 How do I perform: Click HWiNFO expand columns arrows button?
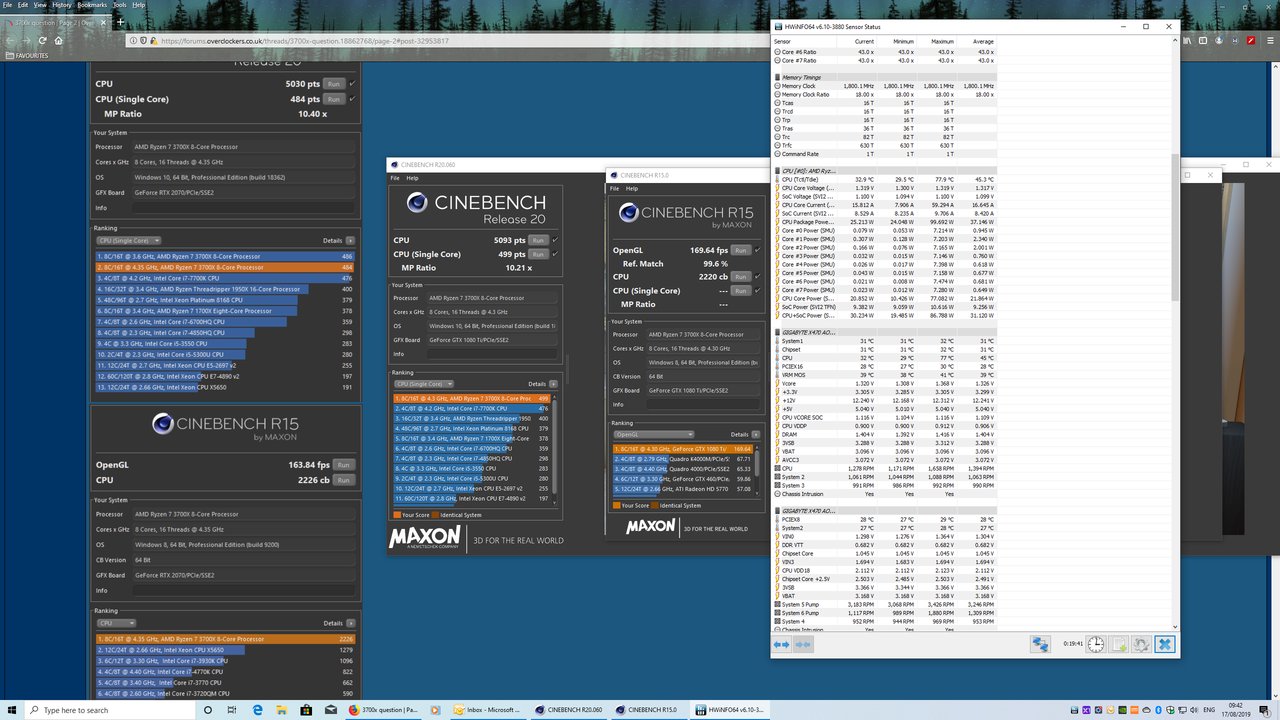782,645
